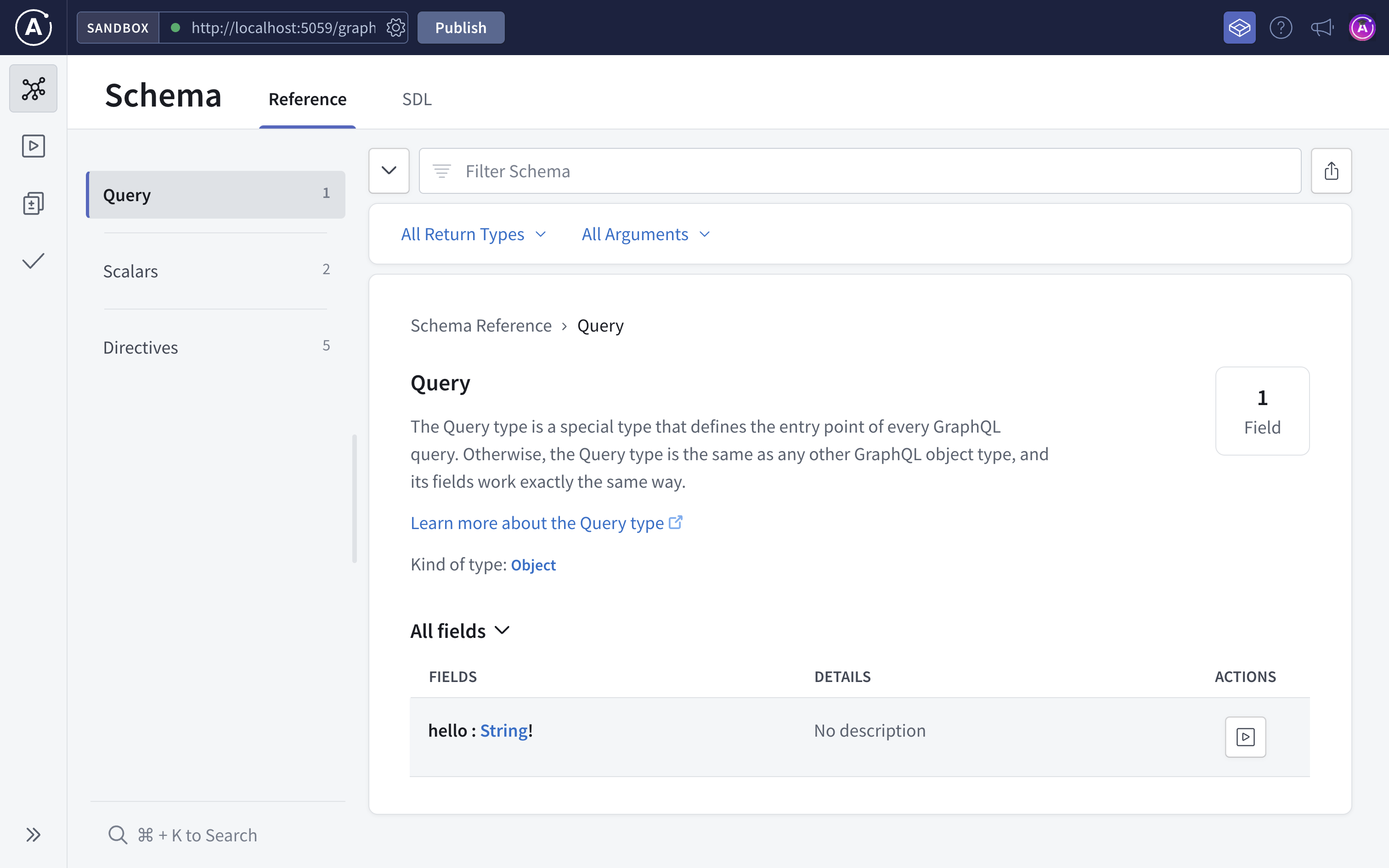Open Operation Collections from the sidebar
Image resolution: width=1389 pixels, height=868 pixels.
pyautogui.click(x=33, y=203)
